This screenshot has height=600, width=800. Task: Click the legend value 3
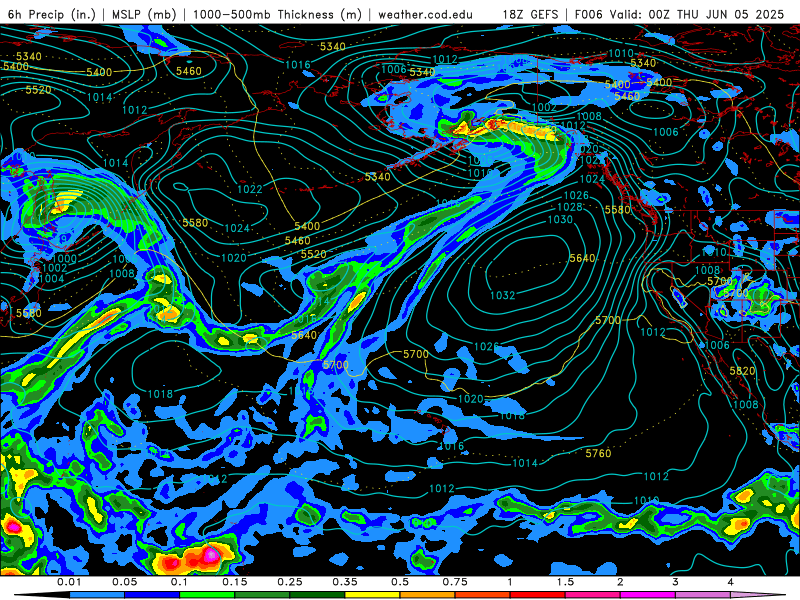tap(676, 582)
